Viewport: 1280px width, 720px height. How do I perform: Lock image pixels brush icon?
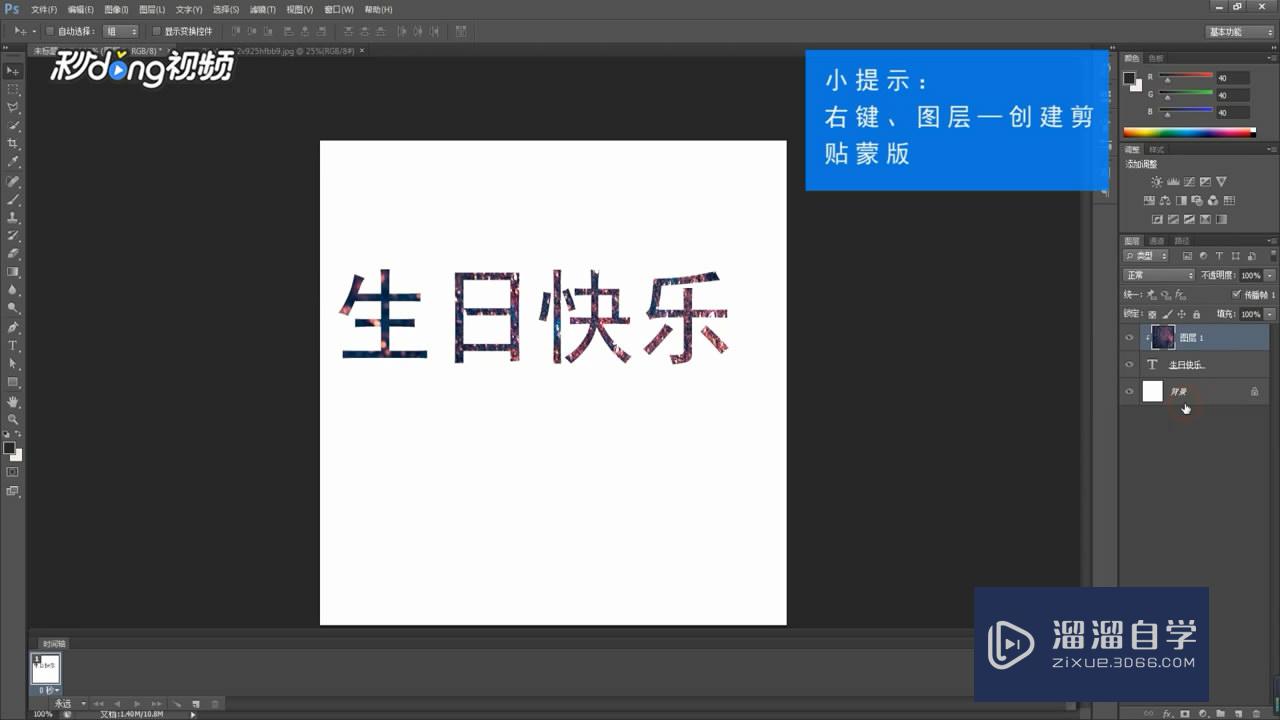point(1167,314)
